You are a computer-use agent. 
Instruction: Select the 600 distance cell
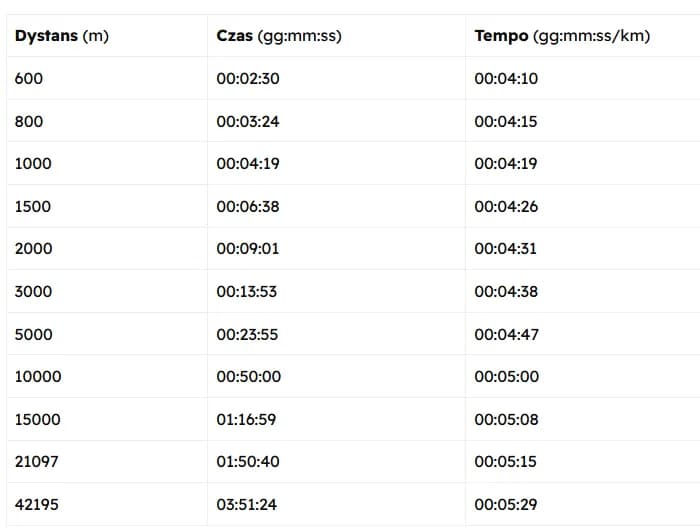click(x=29, y=78)
